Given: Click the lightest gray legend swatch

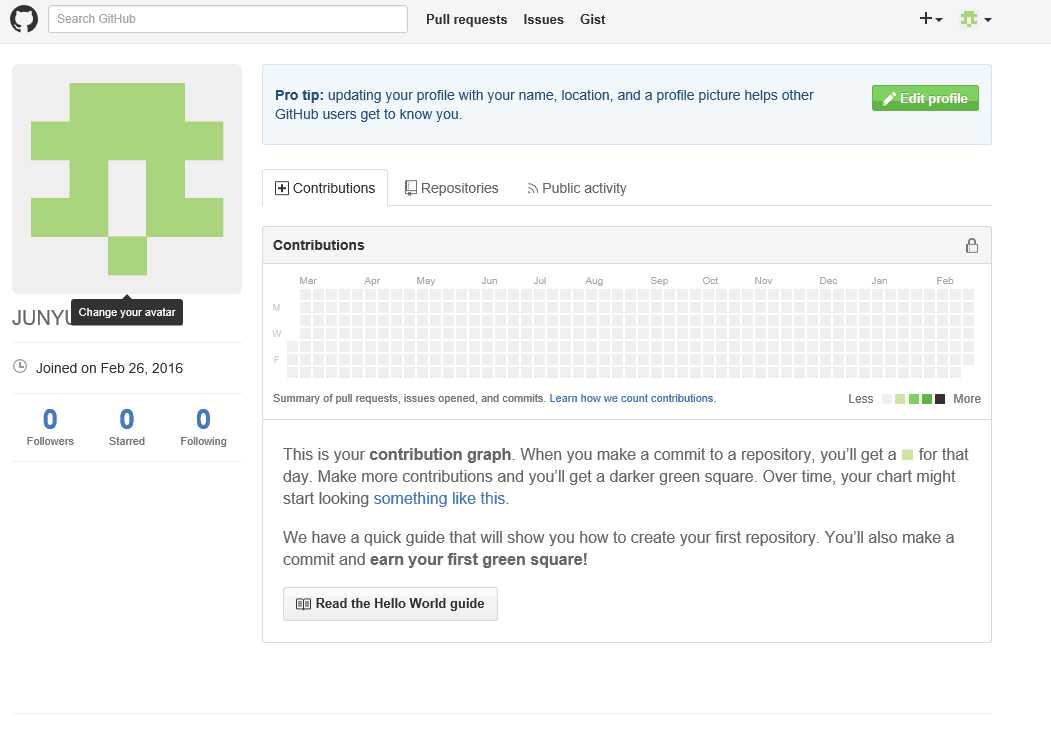Looking at the screenshot, I should point(887,399).
